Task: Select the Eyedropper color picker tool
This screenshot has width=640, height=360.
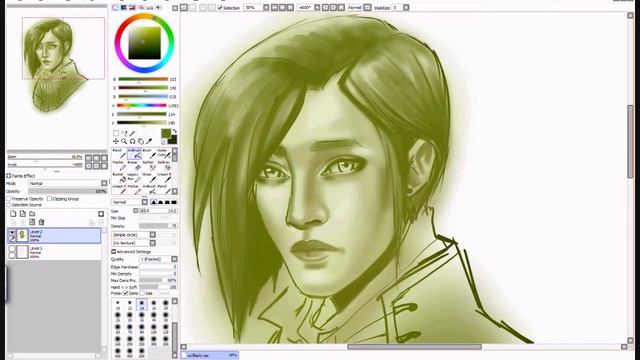Action: click(x=149, y=141)
